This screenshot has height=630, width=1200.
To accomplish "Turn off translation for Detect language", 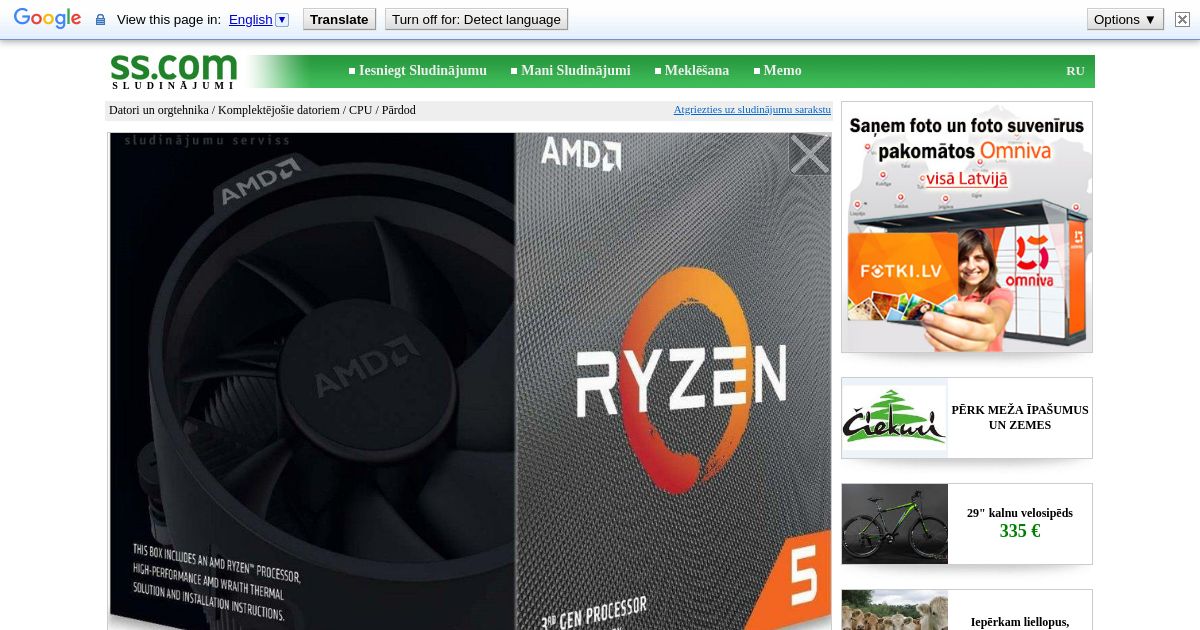I will pos(476,19).
